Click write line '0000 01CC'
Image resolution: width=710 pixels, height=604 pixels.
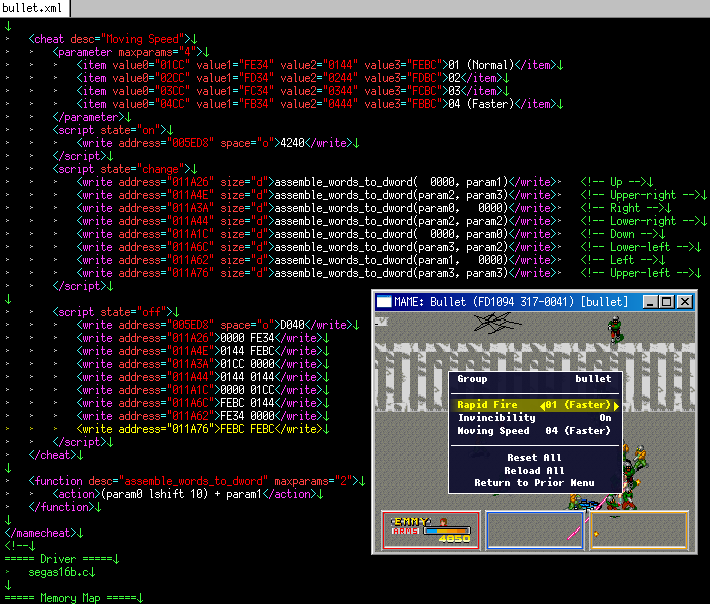click(x=203, y=390)
